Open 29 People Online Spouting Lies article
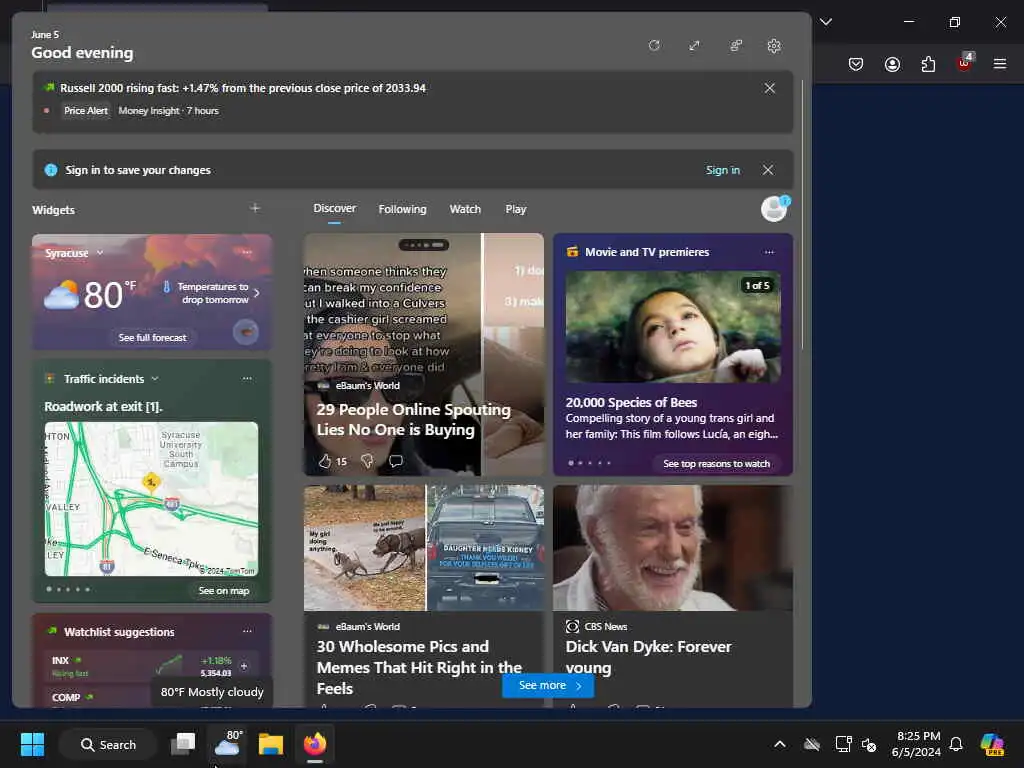Screen dimensions: 1024x768 click(413, 419)
